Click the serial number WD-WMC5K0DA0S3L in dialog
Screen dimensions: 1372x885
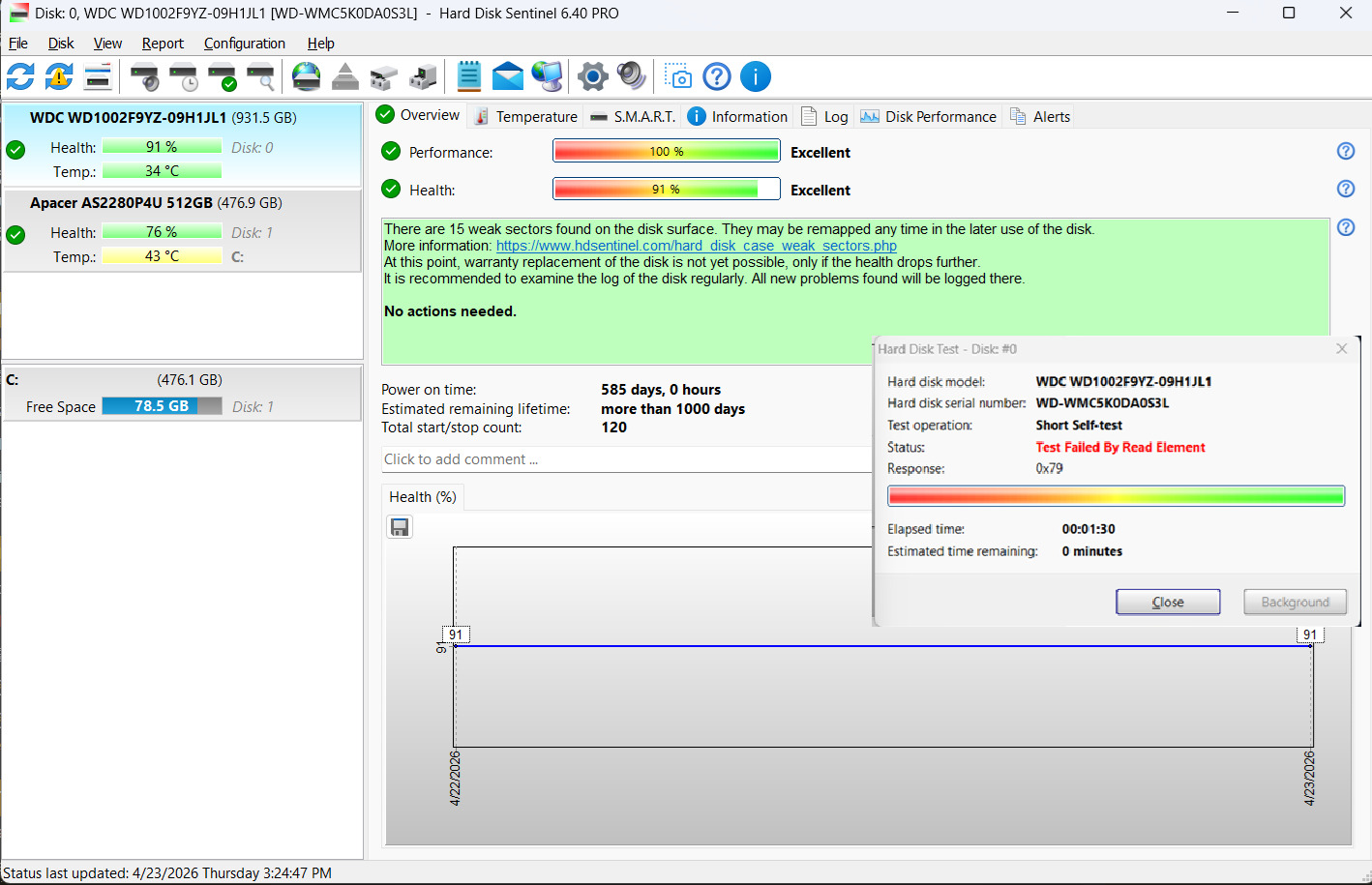tap(1102, 402)
